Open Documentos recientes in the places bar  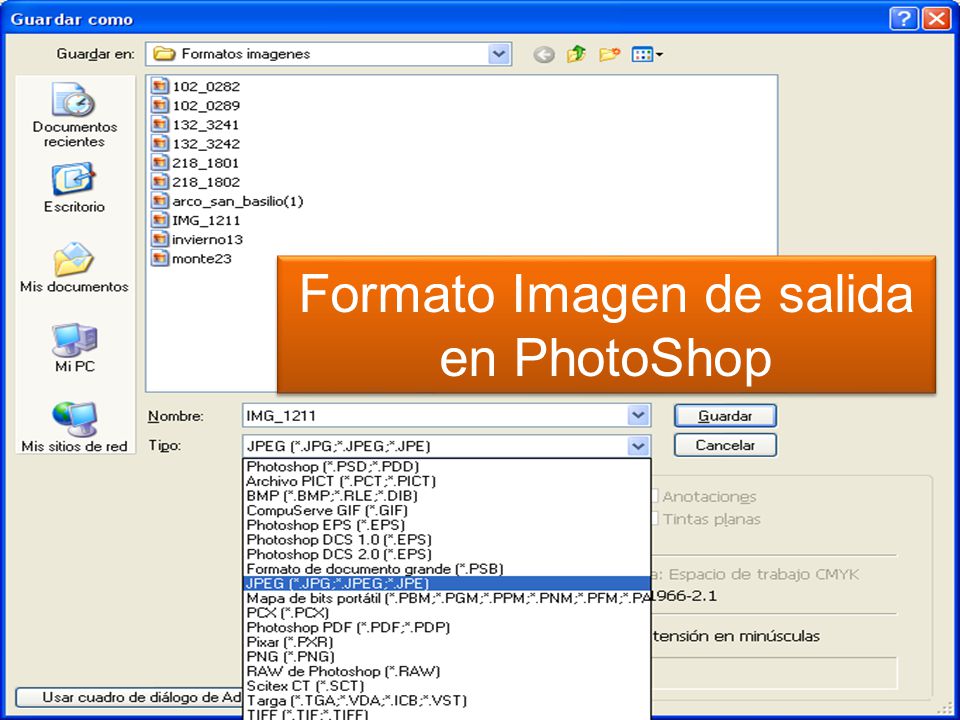click(x=74, y=114)
